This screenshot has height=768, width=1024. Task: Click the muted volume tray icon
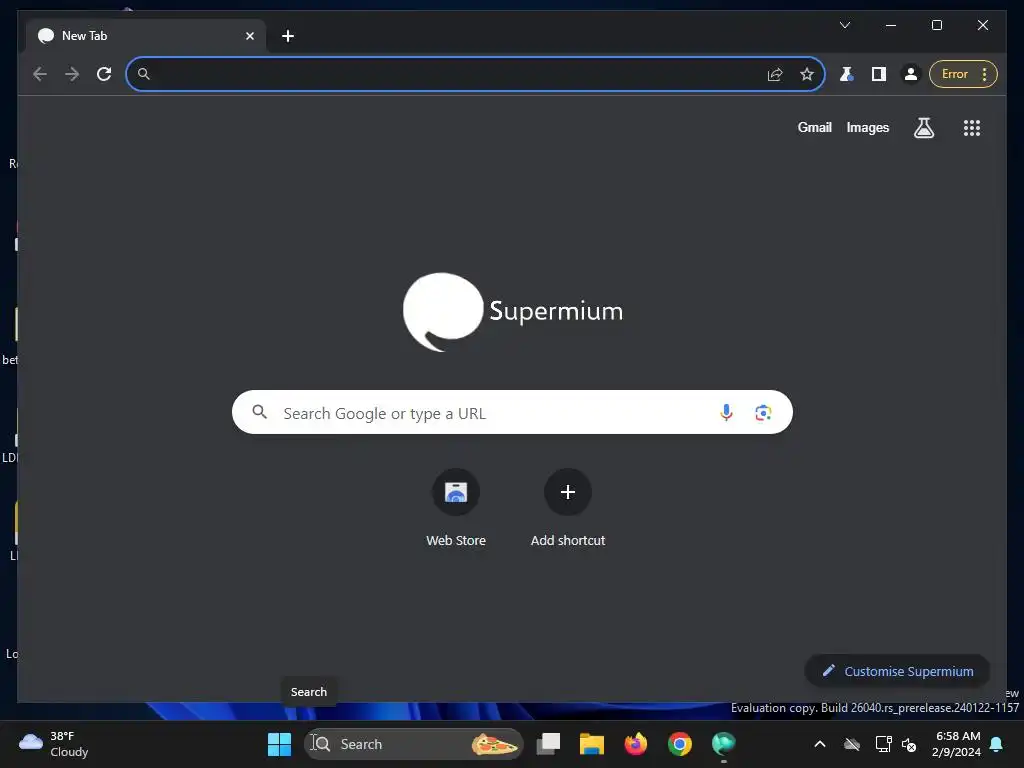[908, 744]
